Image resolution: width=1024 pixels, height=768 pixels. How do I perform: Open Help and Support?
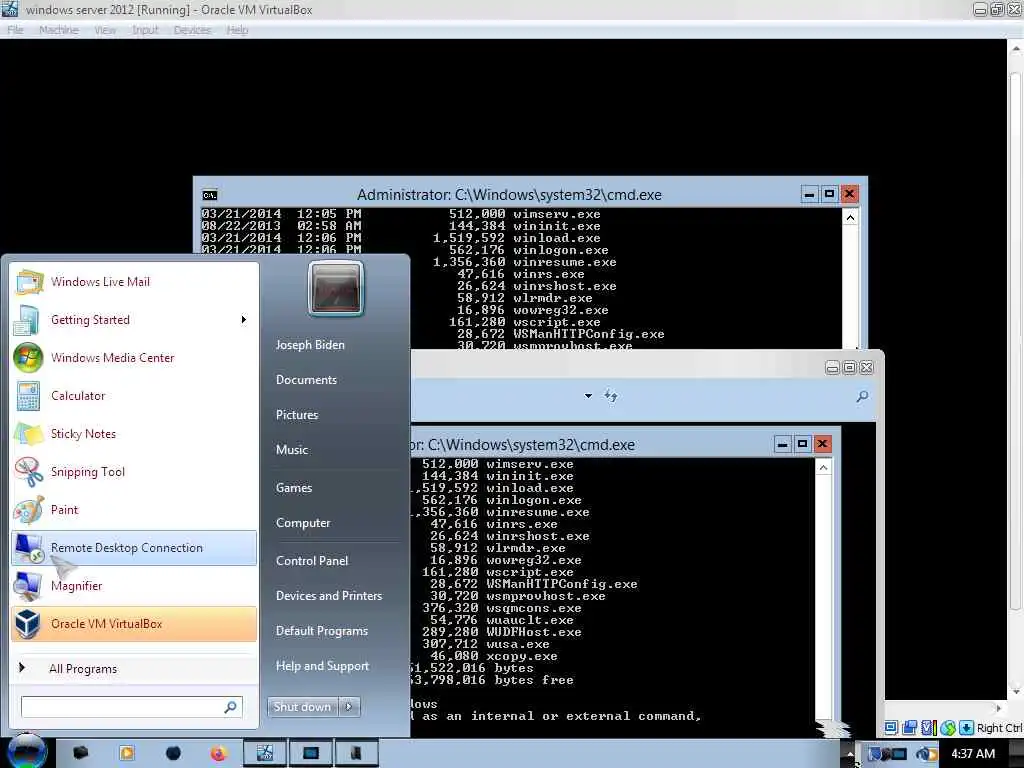323,665
